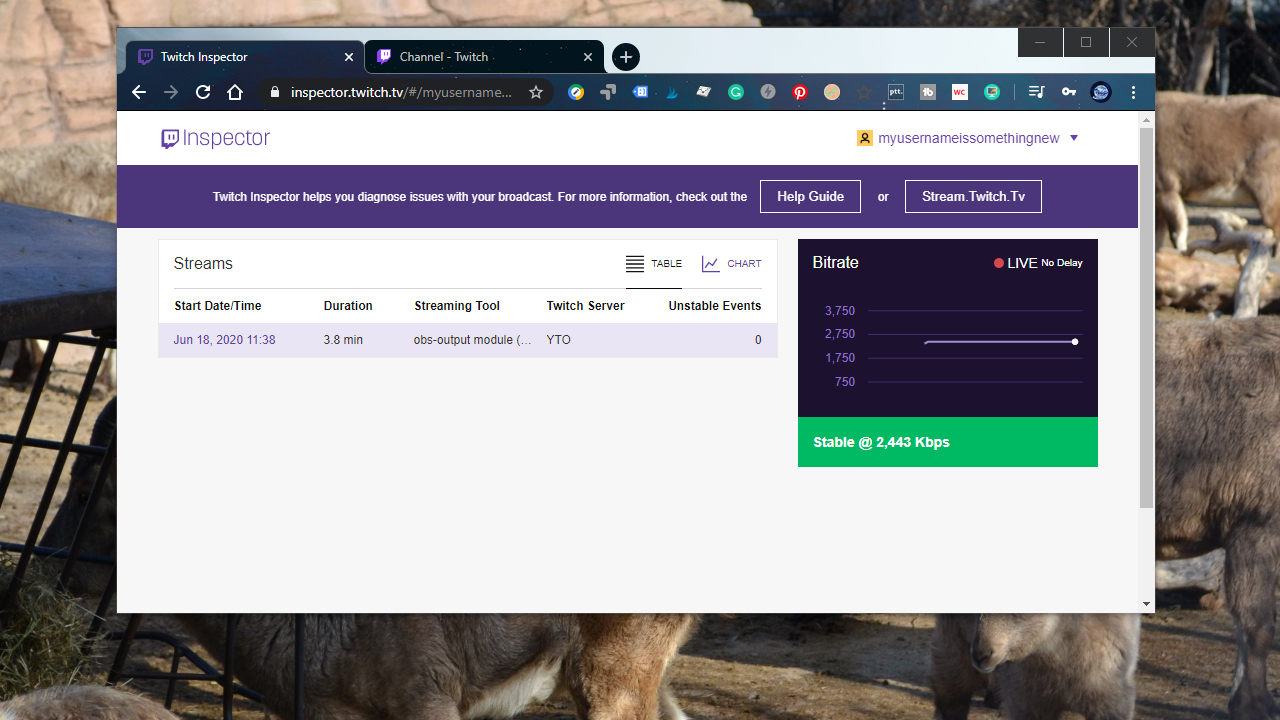Click the compass-style extension icon
Screen dimensions: 1280x720
(576, 92)
